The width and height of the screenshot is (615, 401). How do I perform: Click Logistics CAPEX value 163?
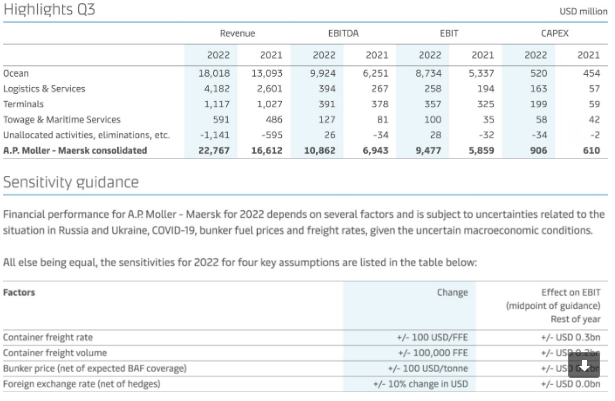click(x=539, y=89)
